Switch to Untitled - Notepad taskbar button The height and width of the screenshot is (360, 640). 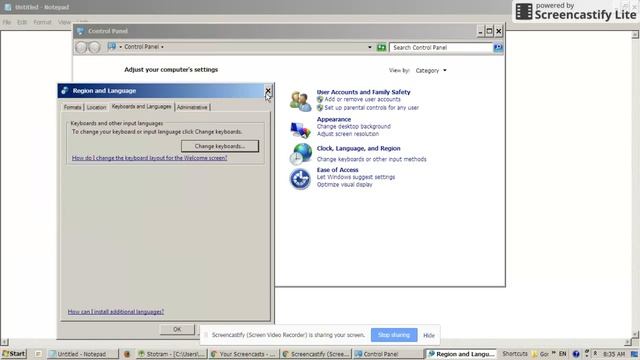[82, 354]
